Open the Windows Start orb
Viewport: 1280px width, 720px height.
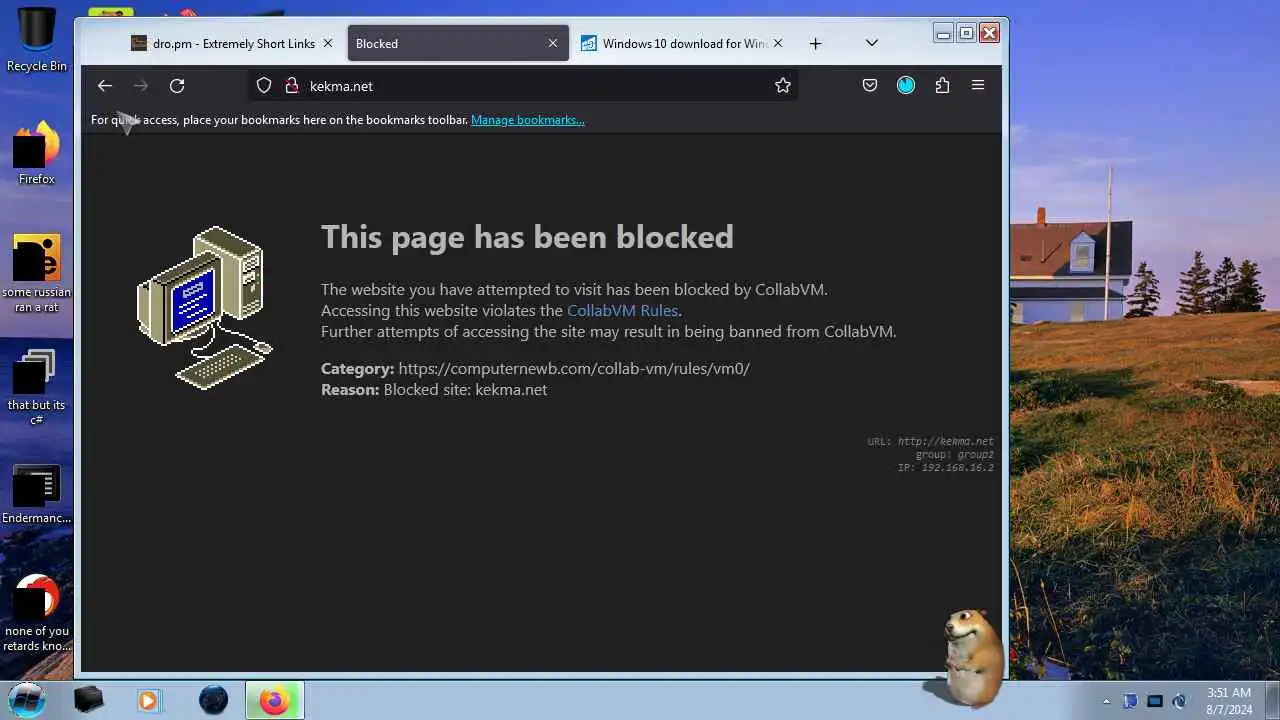coord(27,700)
